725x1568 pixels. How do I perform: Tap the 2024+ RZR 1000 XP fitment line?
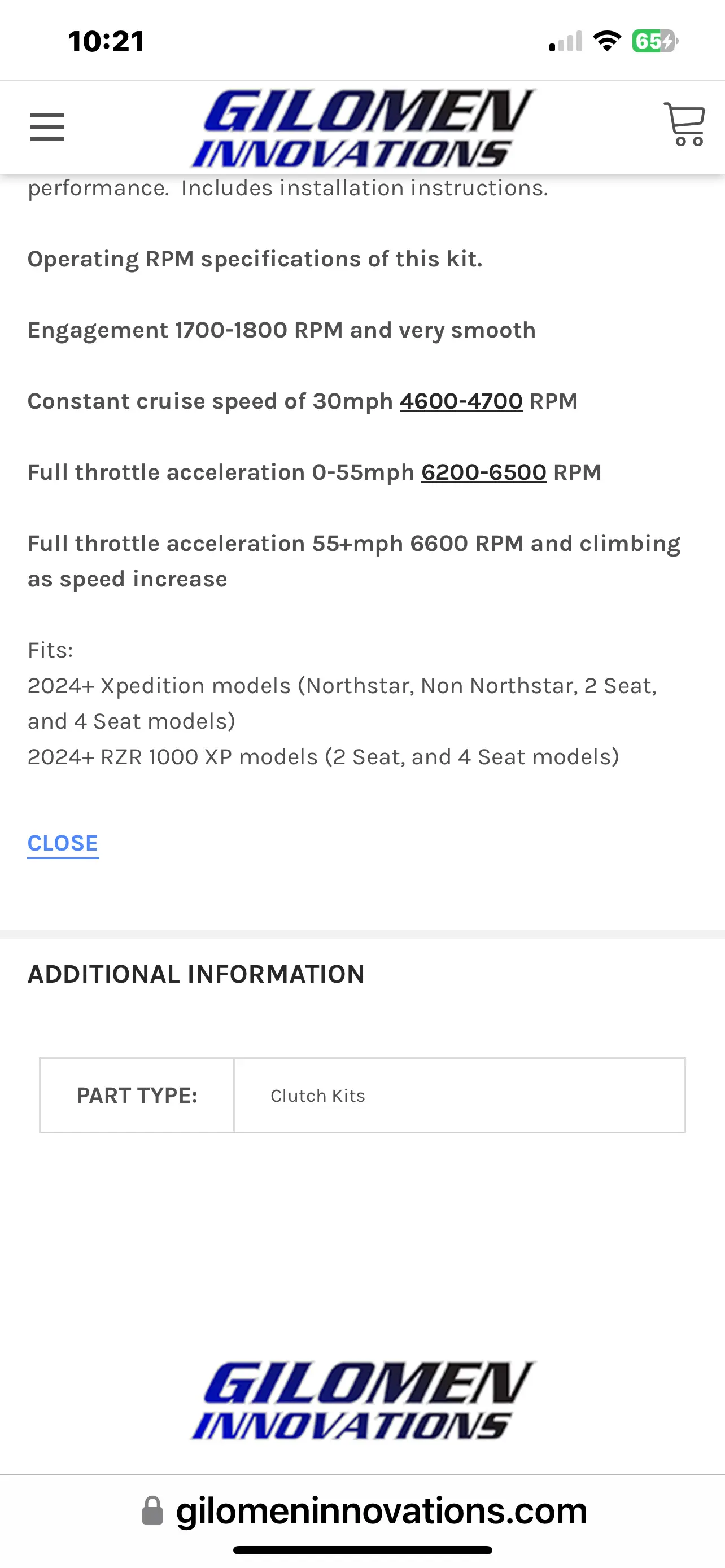323,756
